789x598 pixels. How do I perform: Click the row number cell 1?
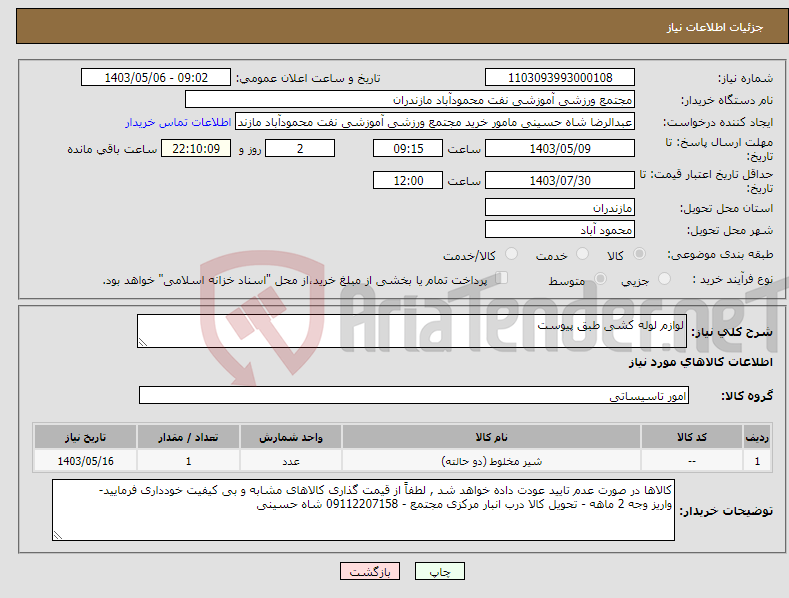pos(757,461)
